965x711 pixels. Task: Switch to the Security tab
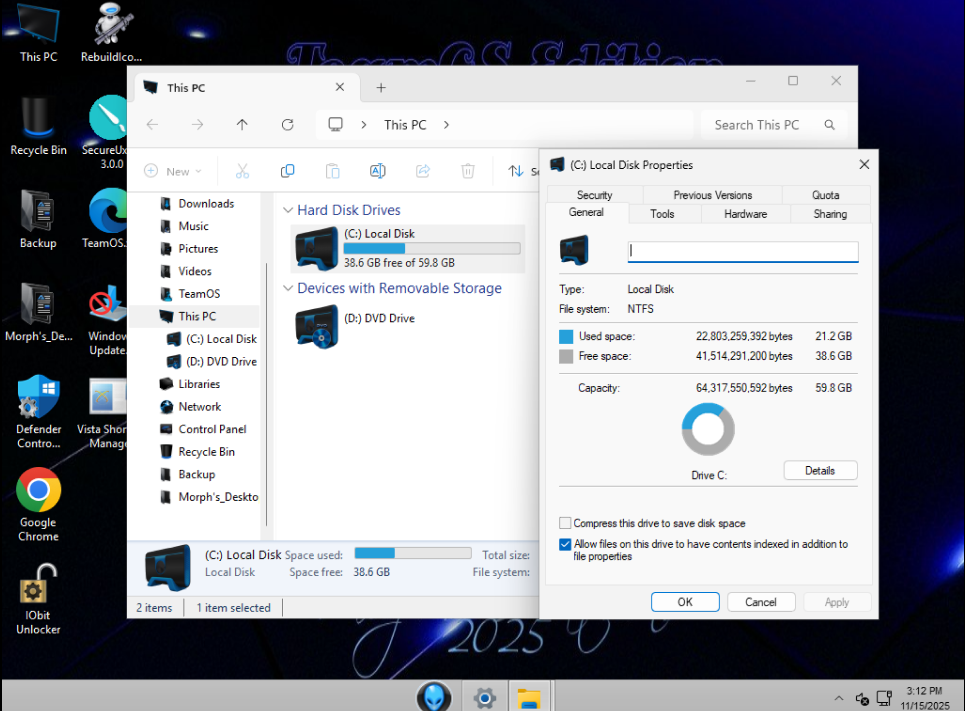[x=594, y=195]
